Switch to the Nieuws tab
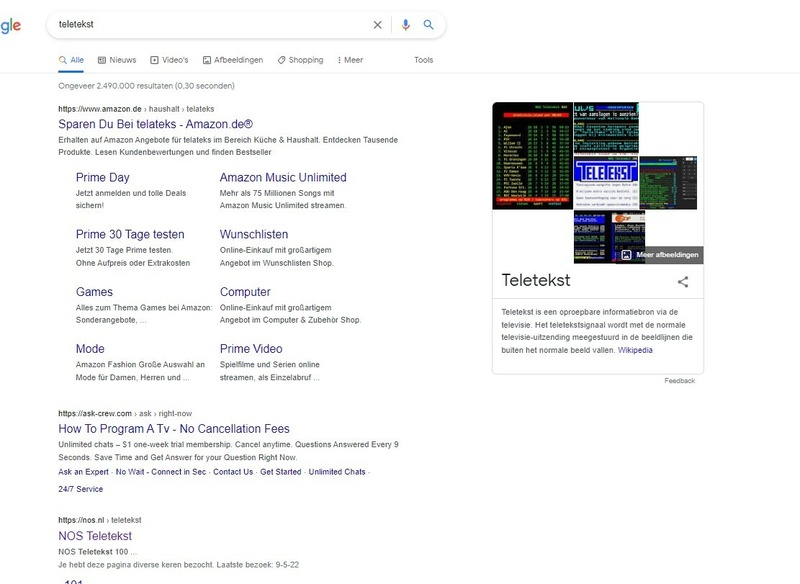 click(117, 60)
